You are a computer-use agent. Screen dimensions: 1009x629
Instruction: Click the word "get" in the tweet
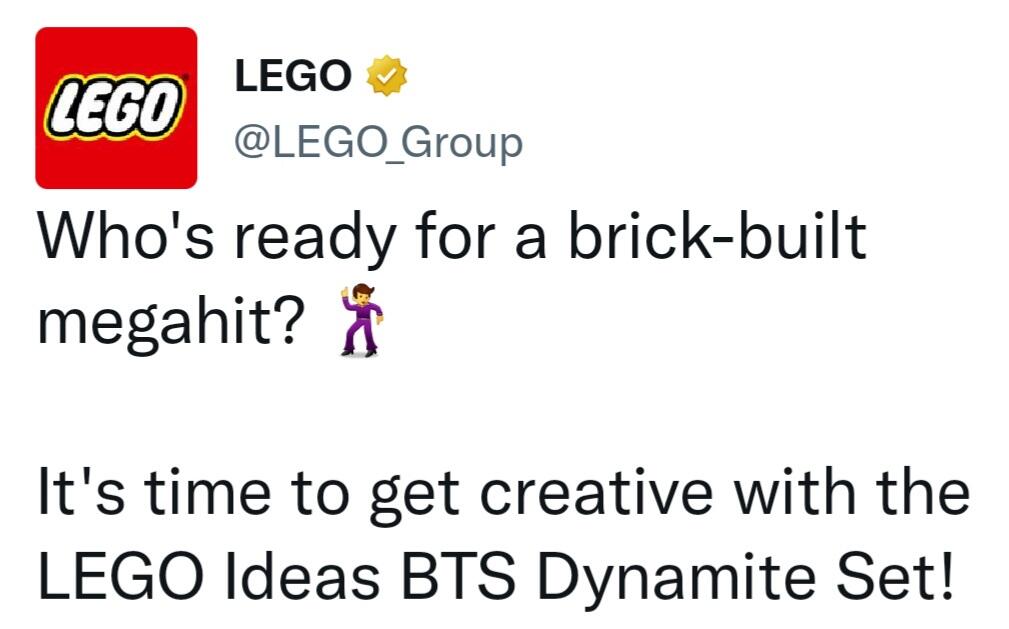pyautogui.click(x=414, y=498)
